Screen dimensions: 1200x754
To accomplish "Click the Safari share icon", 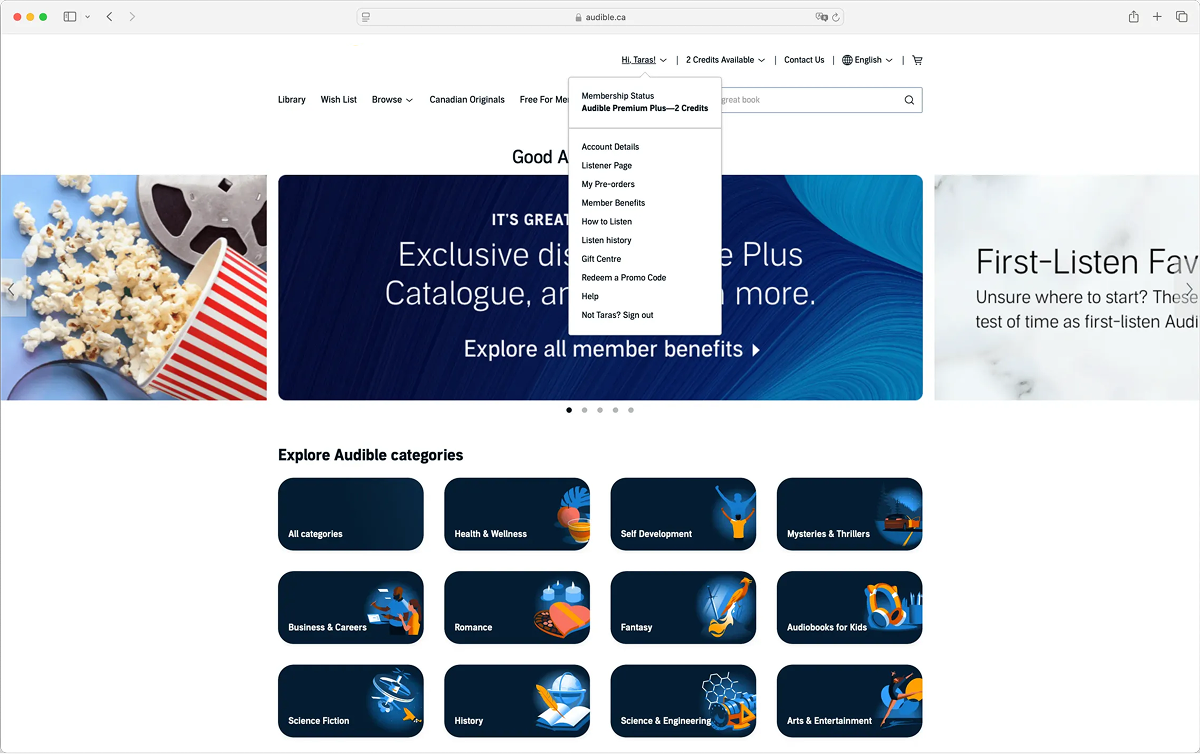I will coord(1133,17).
